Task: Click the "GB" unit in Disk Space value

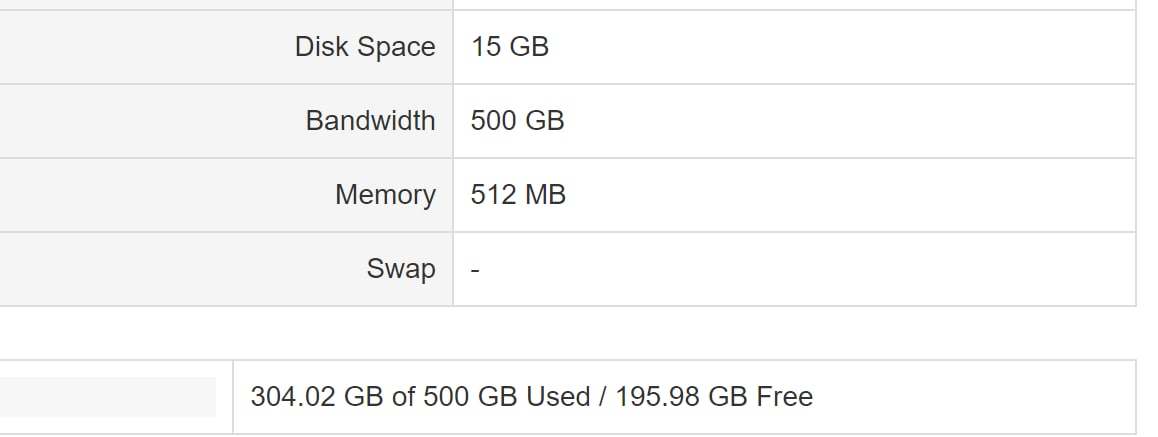Action: pyautogui.click(x=529, y=47)
